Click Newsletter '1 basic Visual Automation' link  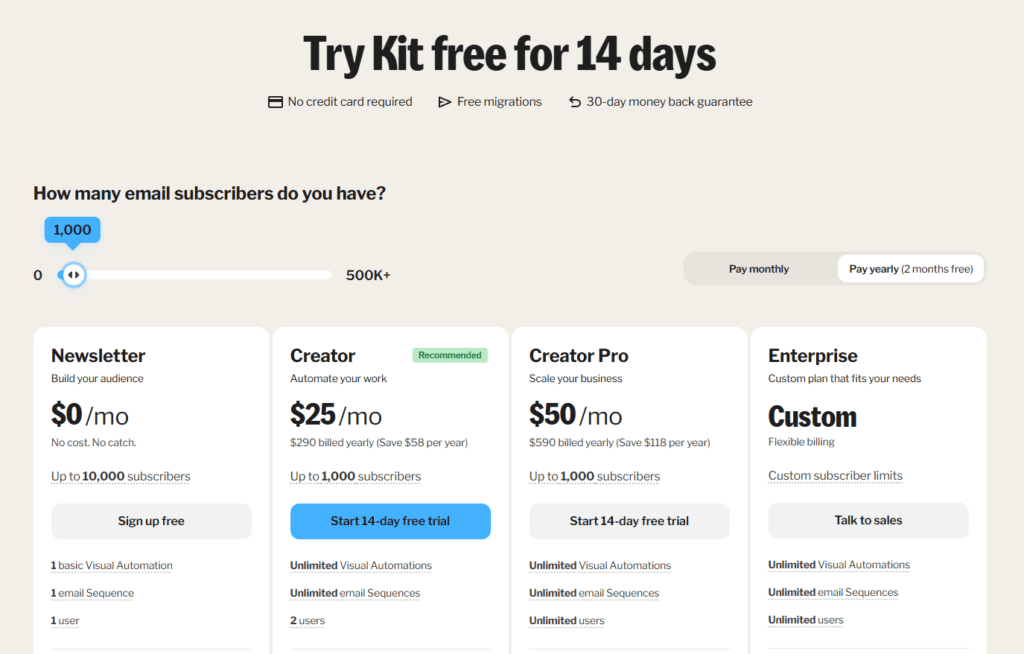click(x=112, y=566)
